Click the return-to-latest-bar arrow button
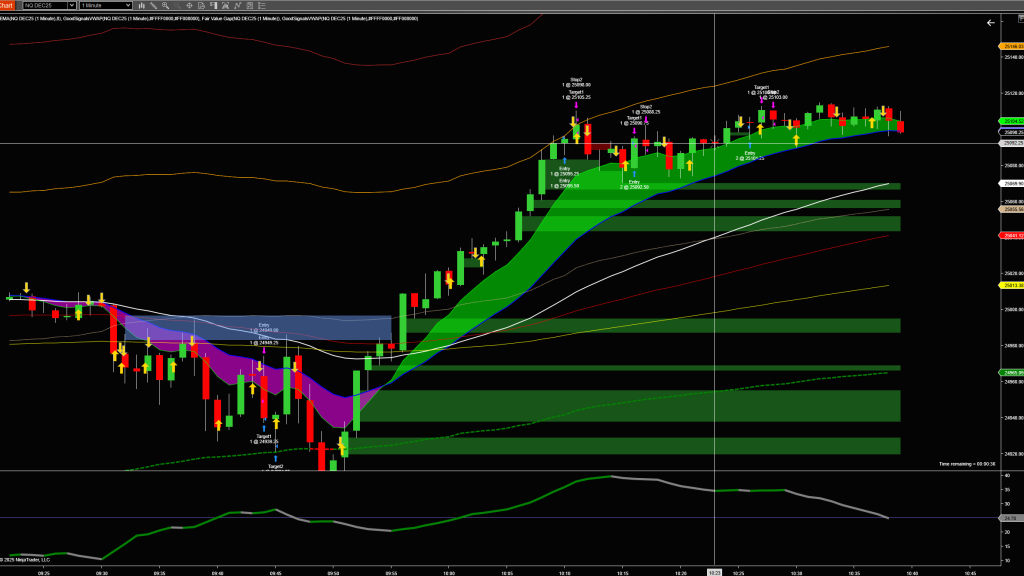Image resolution: width=1024 pixels, height=576 pixels. (x=990, y=22)
